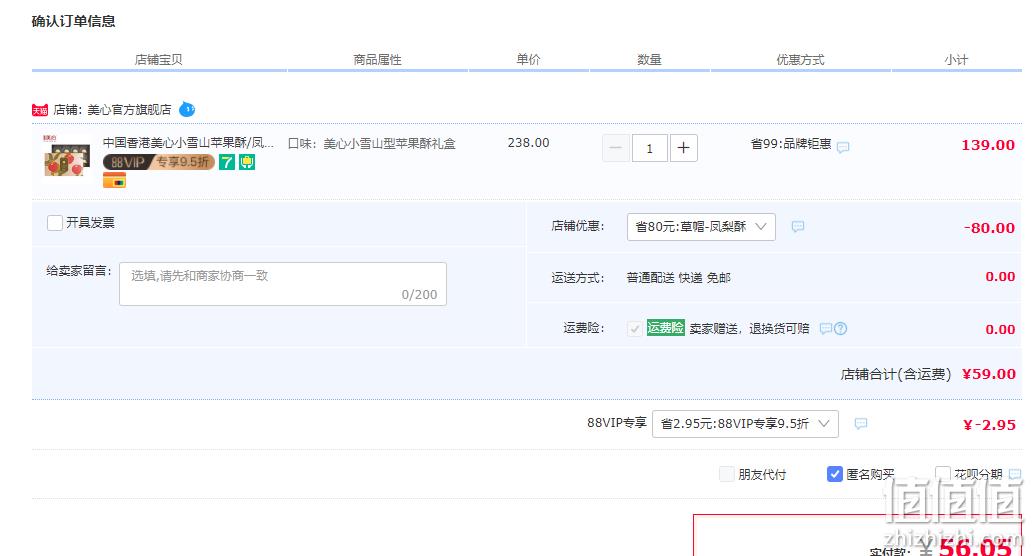Click the 给卖家留言 message text box

coord(283,284)
